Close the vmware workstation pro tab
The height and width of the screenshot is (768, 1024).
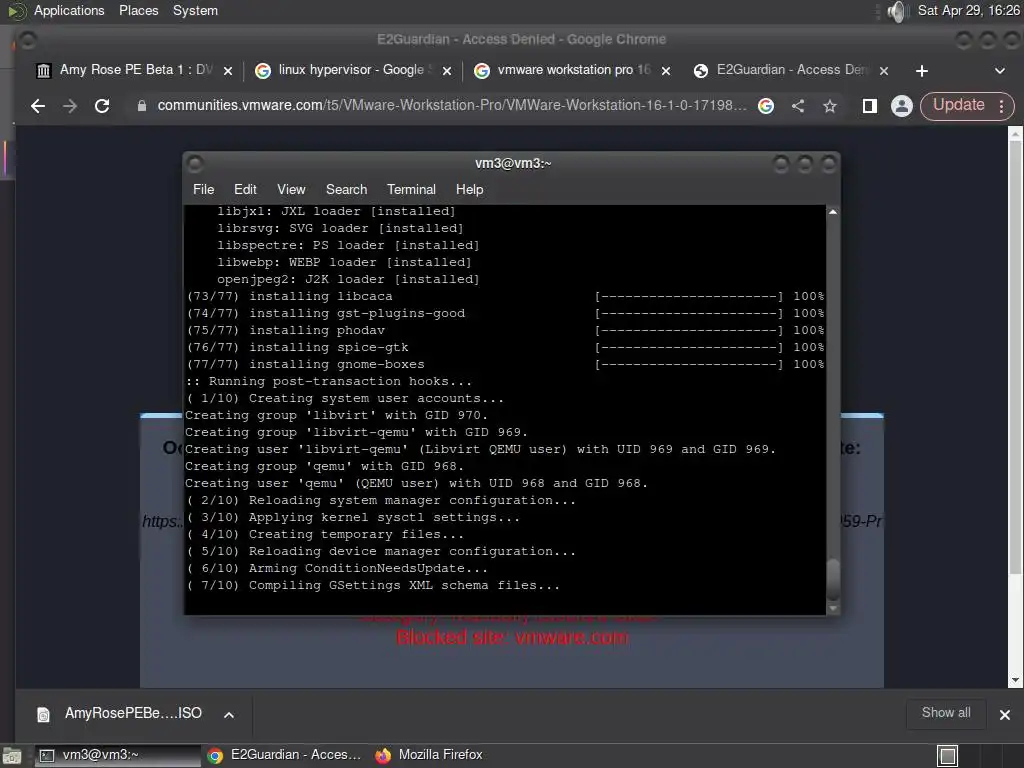coord(665,71)
